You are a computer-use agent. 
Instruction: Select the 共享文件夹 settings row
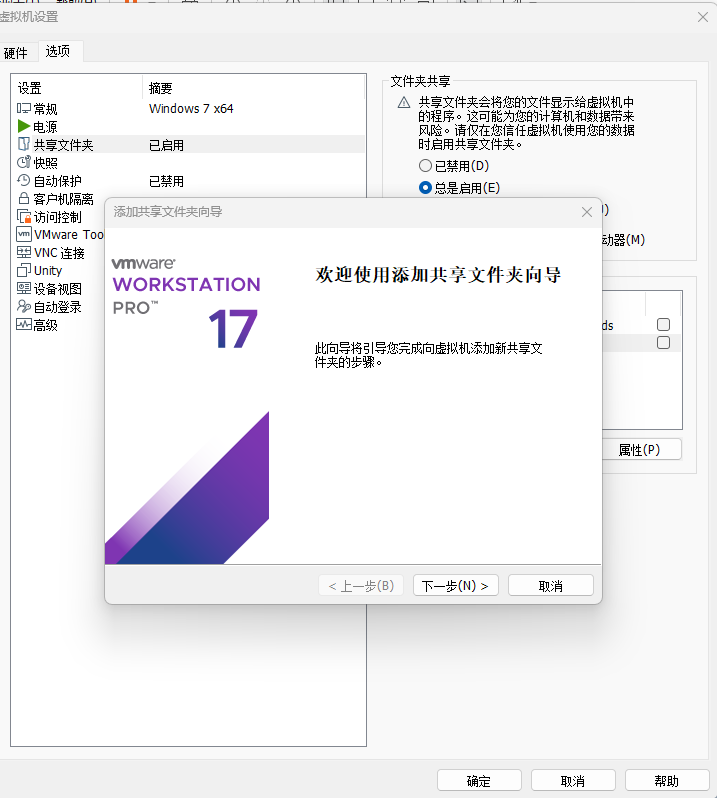(x=188, y=145)
